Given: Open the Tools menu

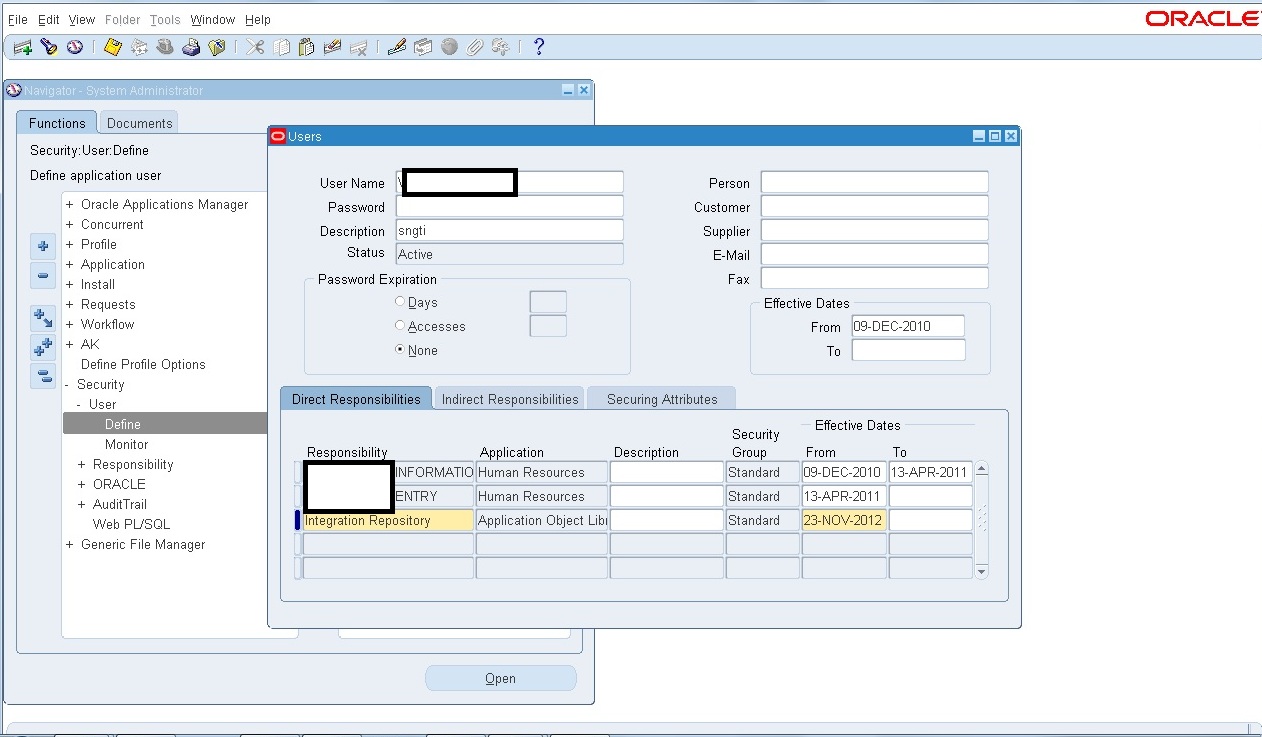Looking at the screenshot, I should (164, 19).
